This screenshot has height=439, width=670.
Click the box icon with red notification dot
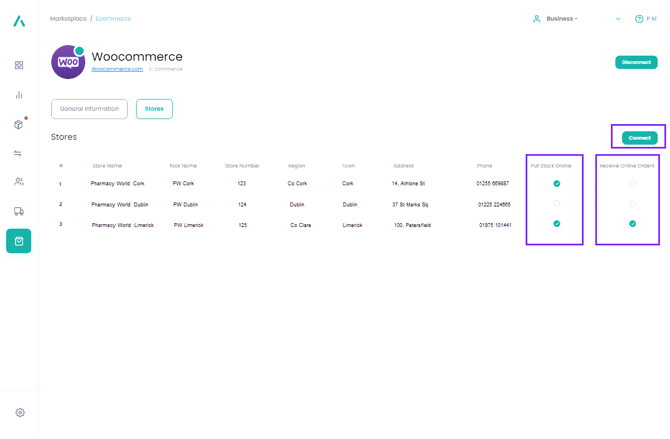click(19, 124)
